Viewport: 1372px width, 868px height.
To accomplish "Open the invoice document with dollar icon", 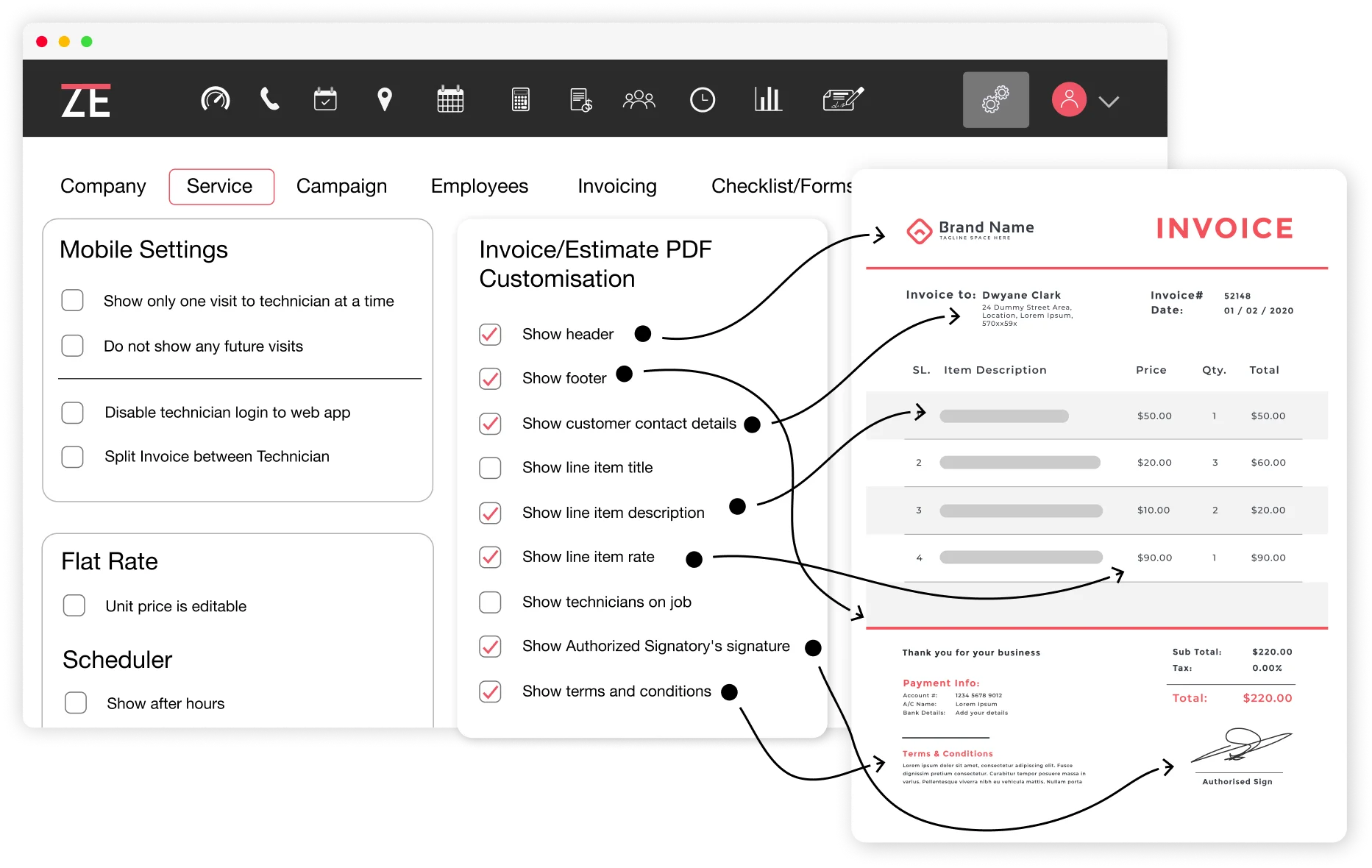I will point(581,99).
